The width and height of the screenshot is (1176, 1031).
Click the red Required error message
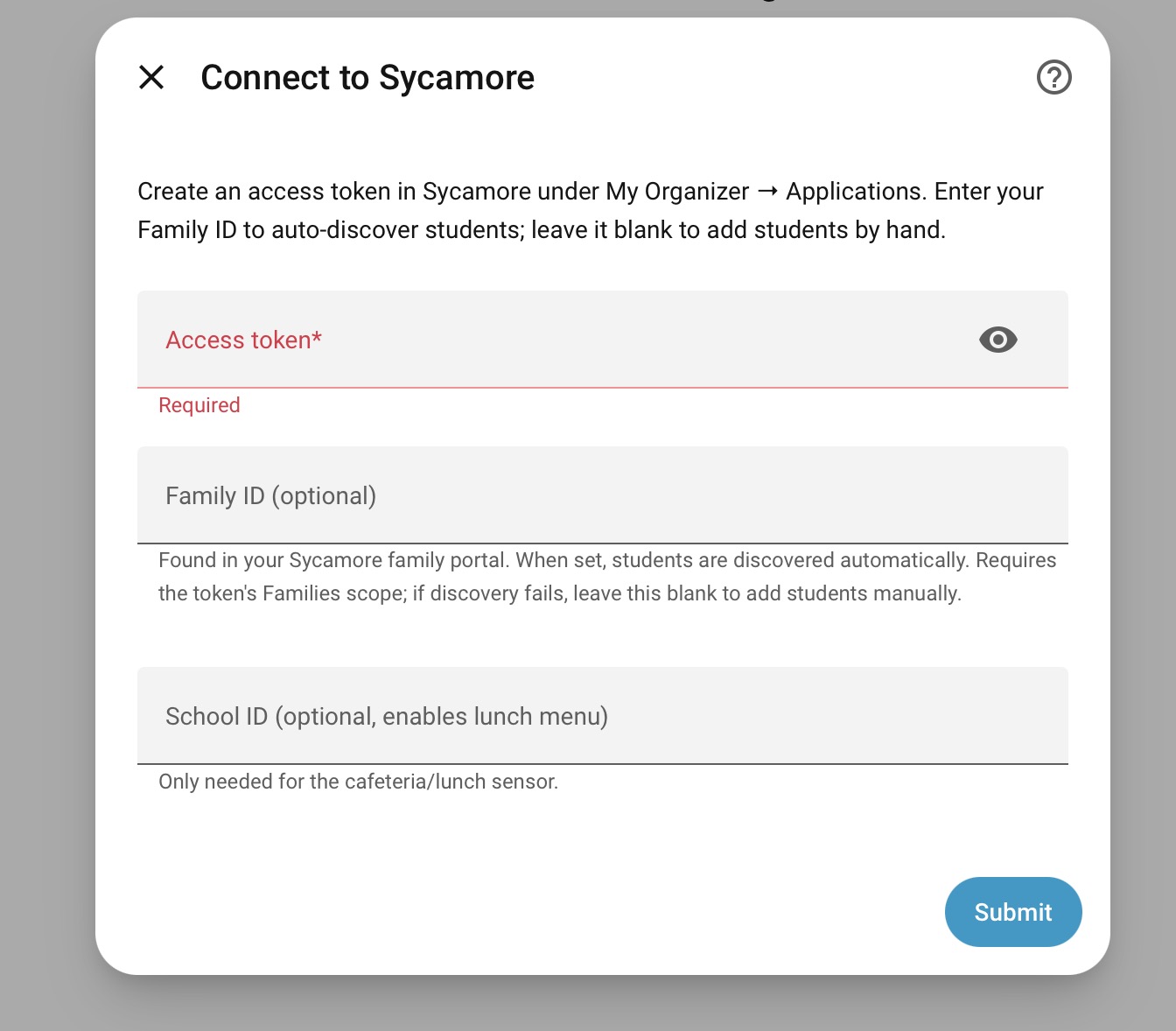pyautogui.click(x=199, y=405)
